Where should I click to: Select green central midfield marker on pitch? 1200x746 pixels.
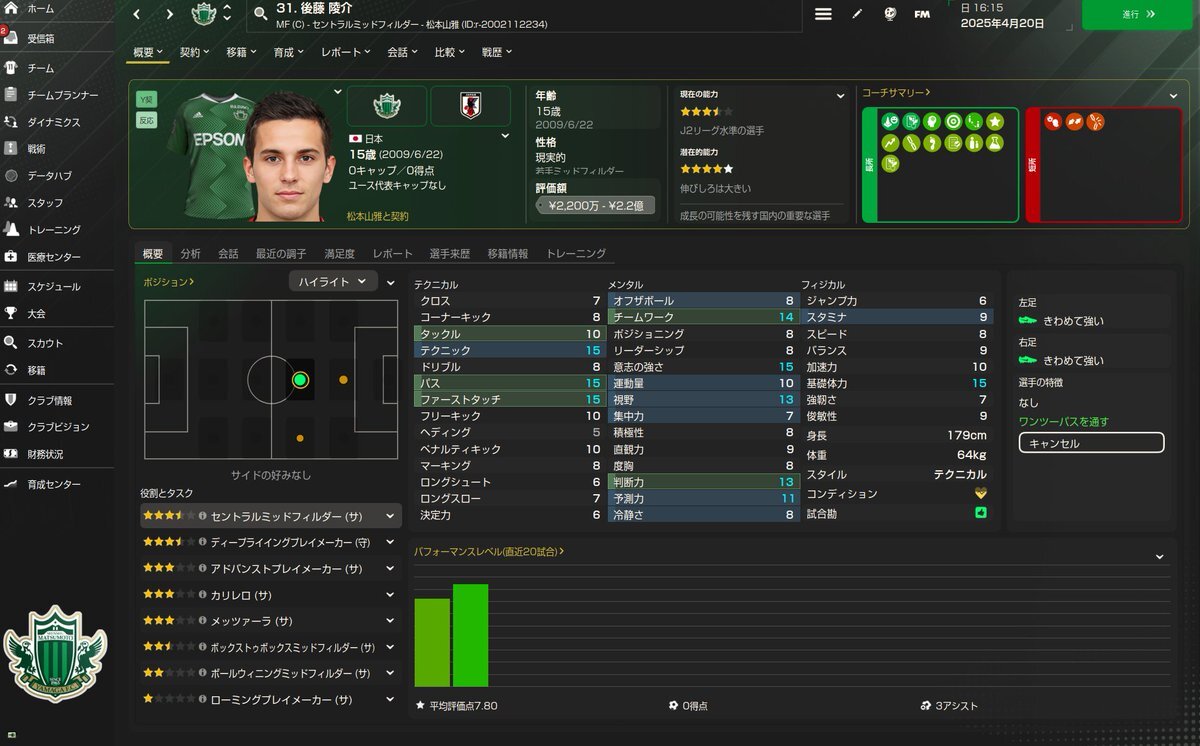[x=299, y=380]
